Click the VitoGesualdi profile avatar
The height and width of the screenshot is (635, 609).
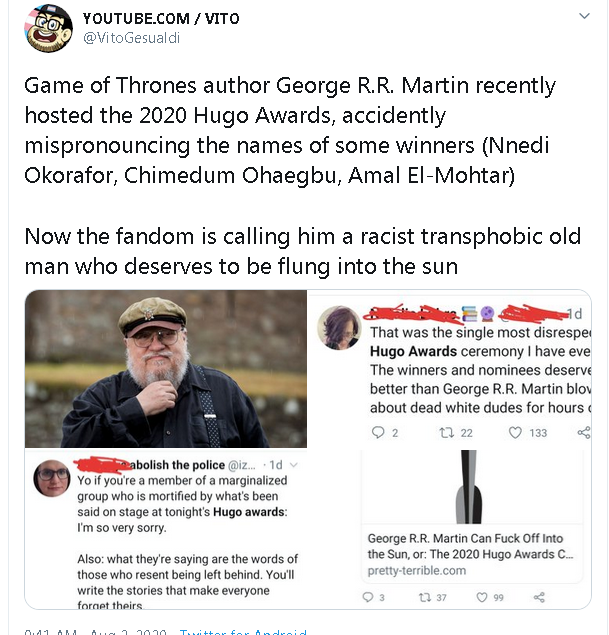48,29
